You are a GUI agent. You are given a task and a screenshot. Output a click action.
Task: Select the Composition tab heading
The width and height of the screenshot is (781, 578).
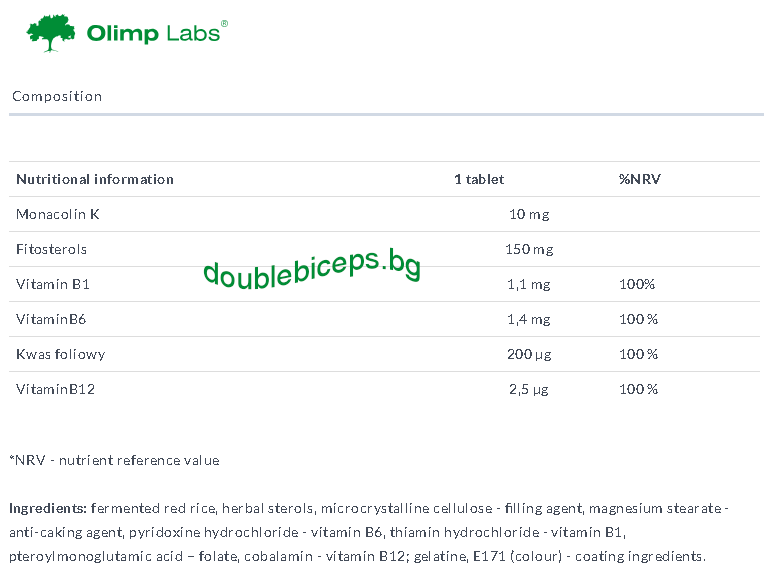coord(57,96)
